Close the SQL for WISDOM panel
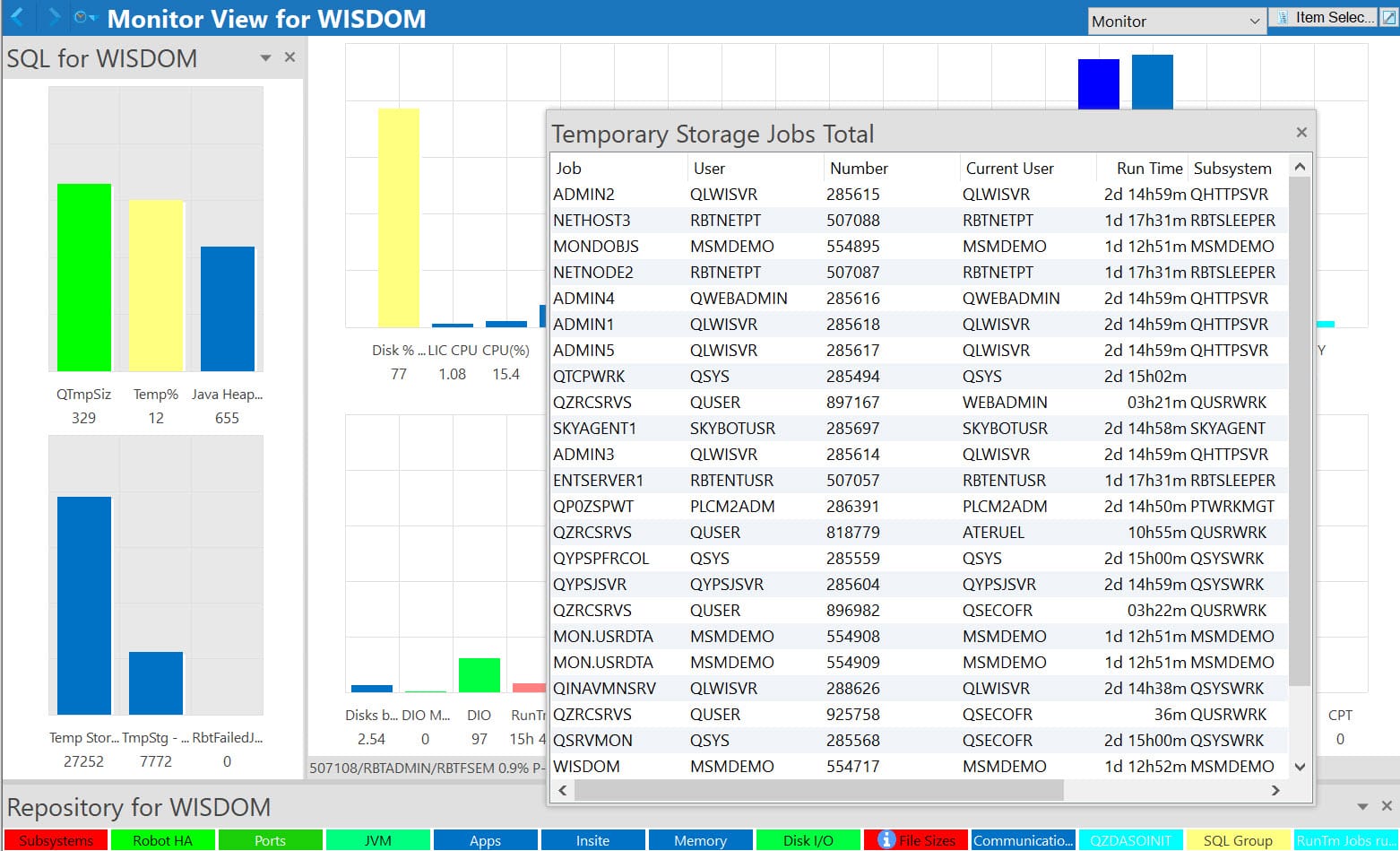 pos(290,57)
